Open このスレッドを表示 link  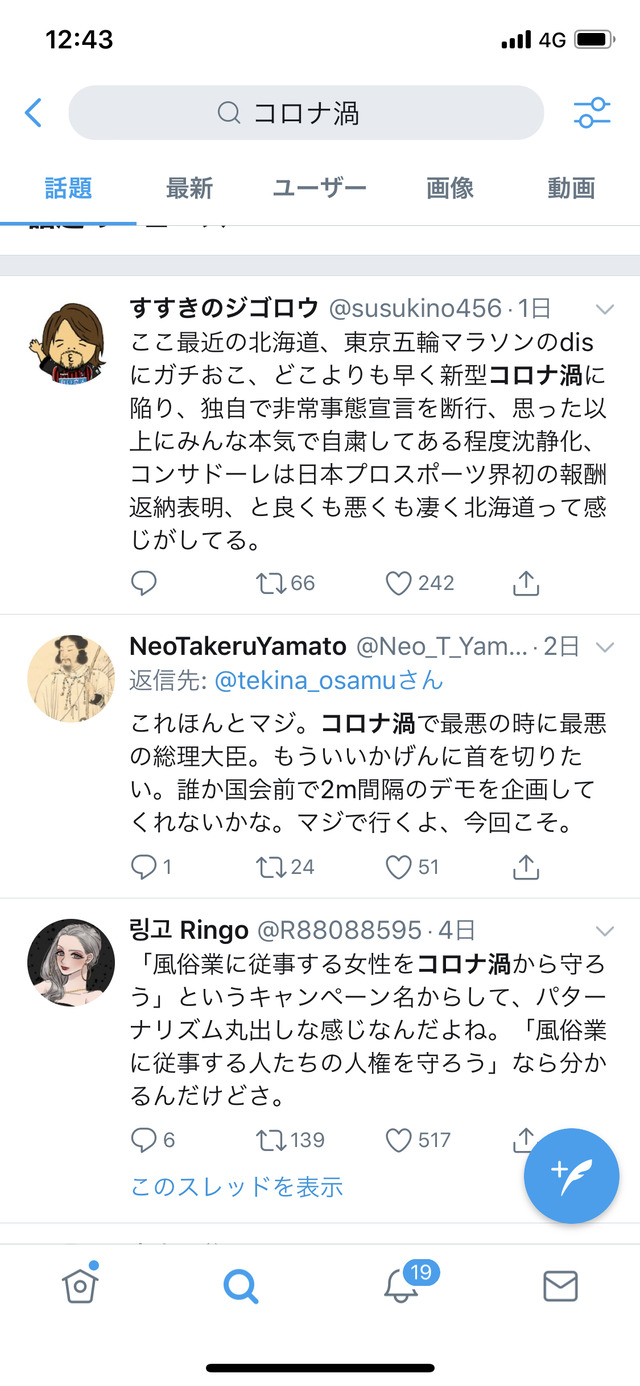pyautogui.click(x=237, y=1187)
